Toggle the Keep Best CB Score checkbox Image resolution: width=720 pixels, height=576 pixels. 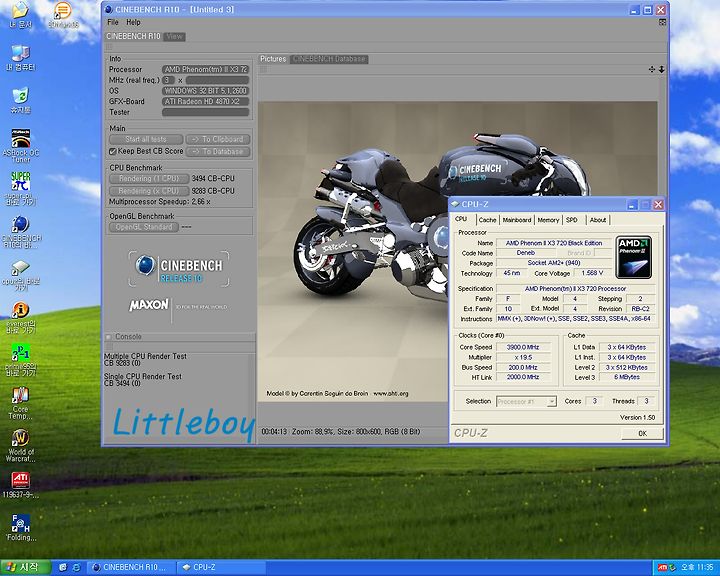click(x=112, y=151)
